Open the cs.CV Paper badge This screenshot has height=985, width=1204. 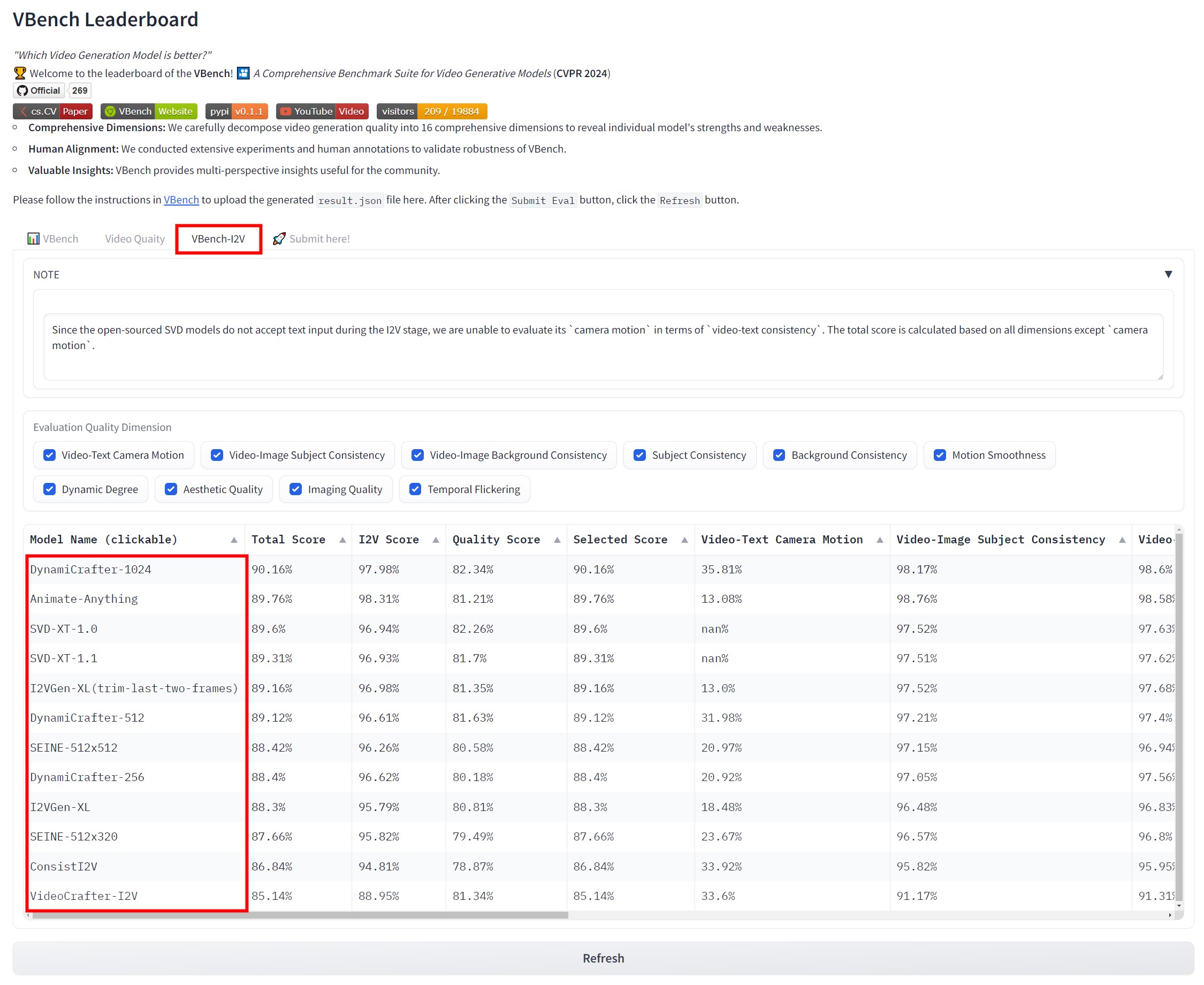[53, 111]
